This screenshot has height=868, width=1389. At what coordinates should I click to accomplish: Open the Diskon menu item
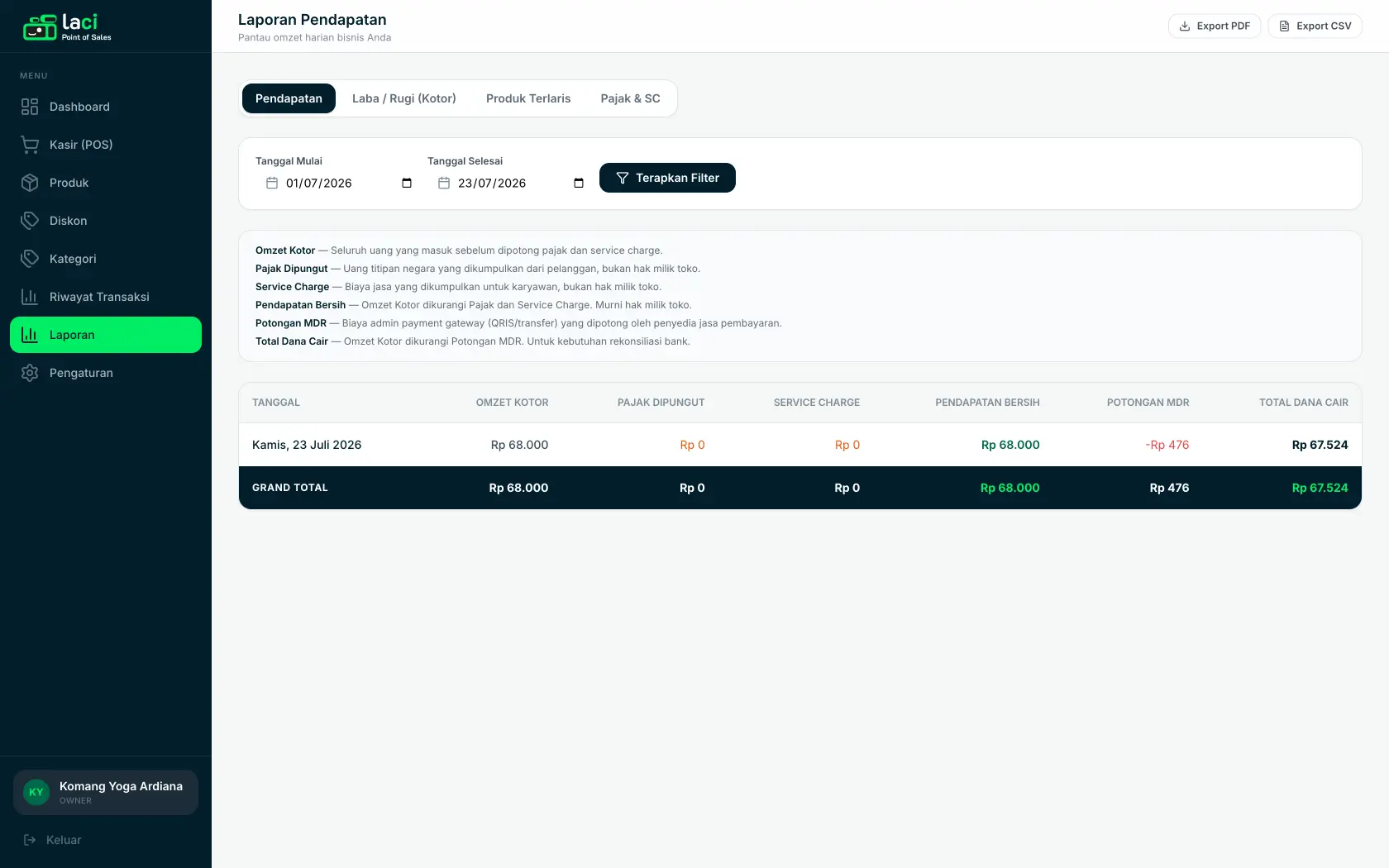[x=106, y=221]
